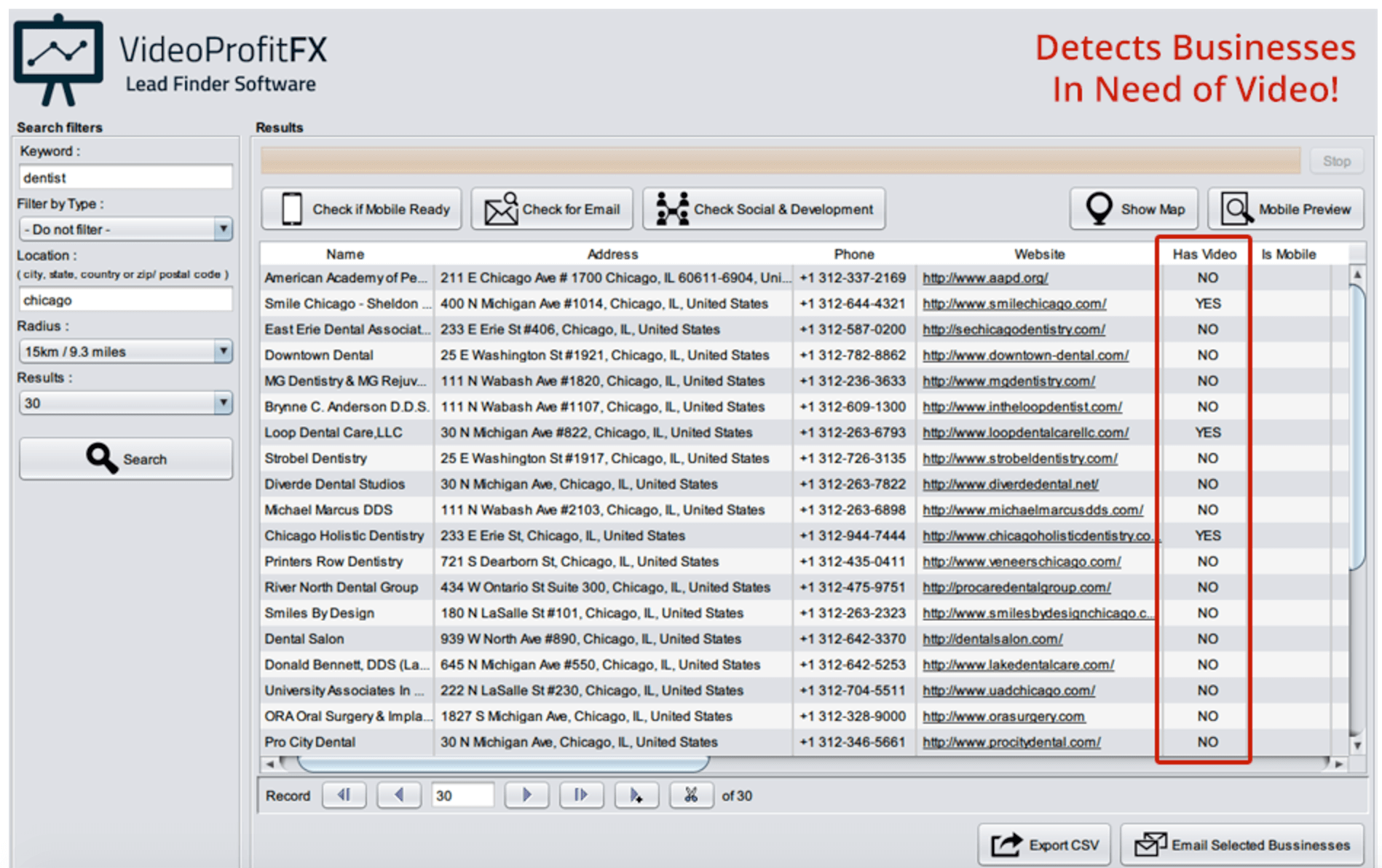Open the Show Map view
Viewport: 1382px width, 868px height.
pos(1134,209)
